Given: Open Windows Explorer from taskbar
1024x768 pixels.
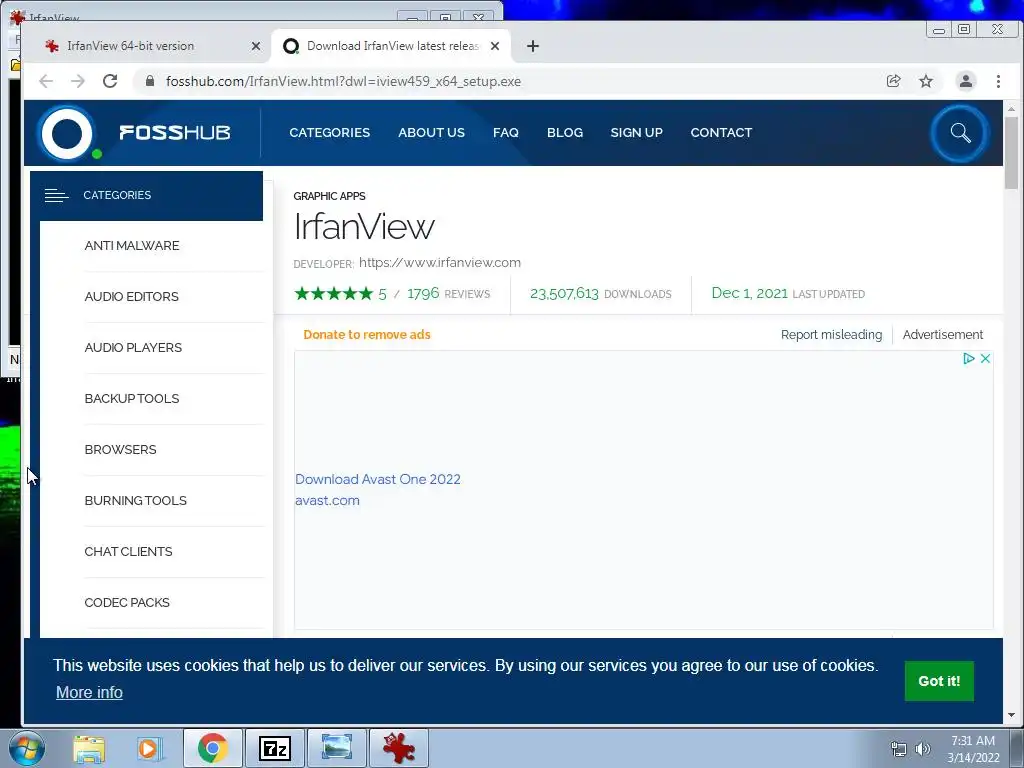Looking at the screenshot, I should coord(89,748).
